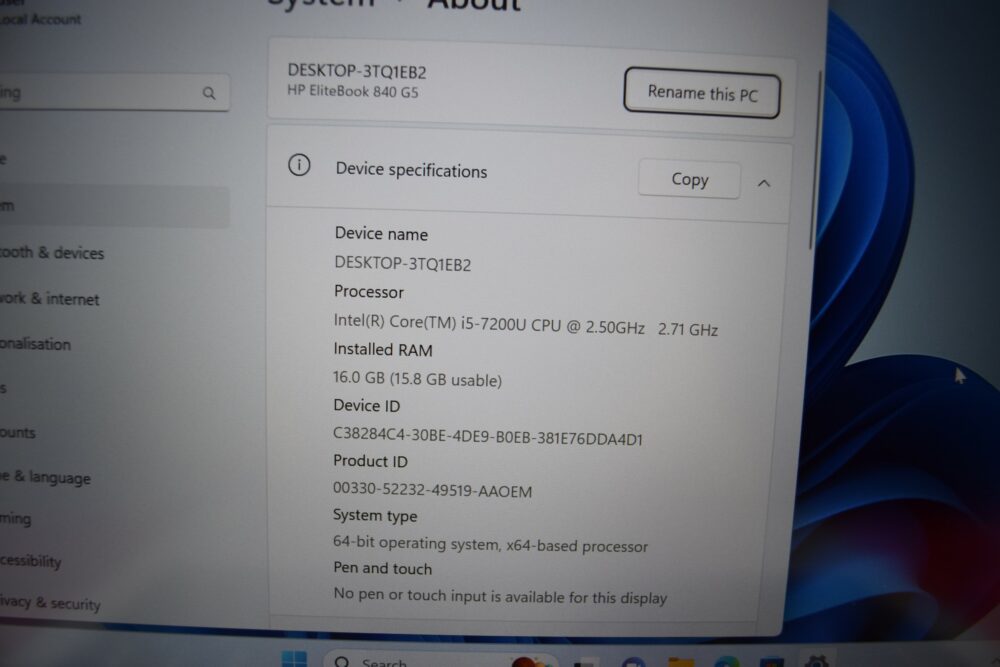This screenshot has height=667, width=1000.
Task: Click the System type label
Action: [x=375, y=515]
